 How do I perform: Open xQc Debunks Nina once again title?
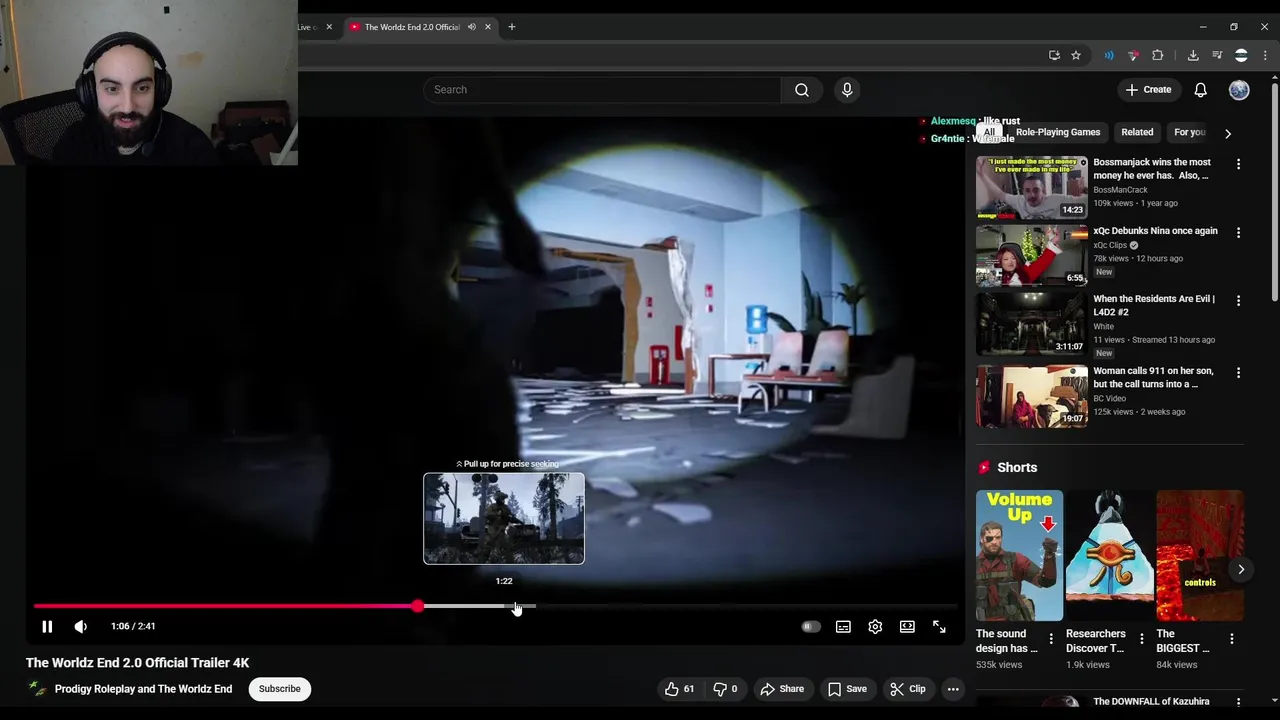(1155, 231)
